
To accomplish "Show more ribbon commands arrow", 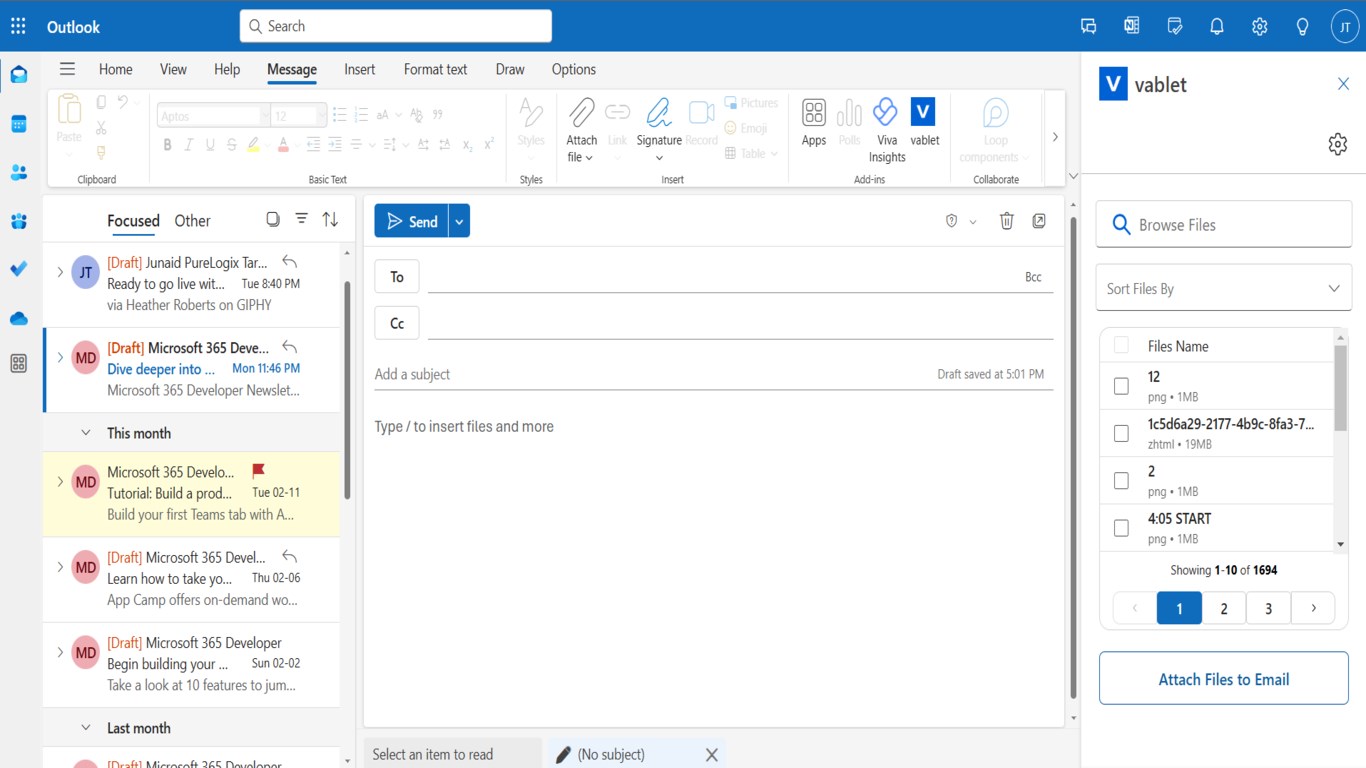I will [1055, 137].
